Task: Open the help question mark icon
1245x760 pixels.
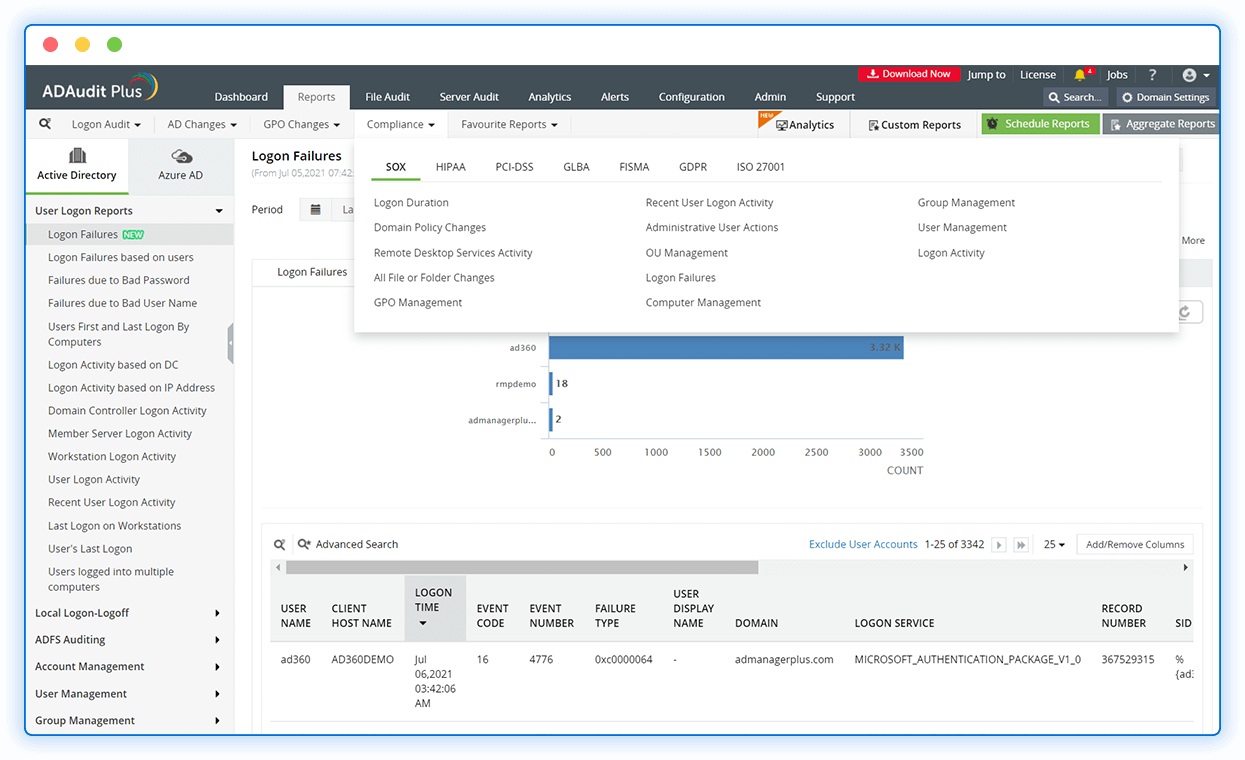Action: pos(1152,75)
